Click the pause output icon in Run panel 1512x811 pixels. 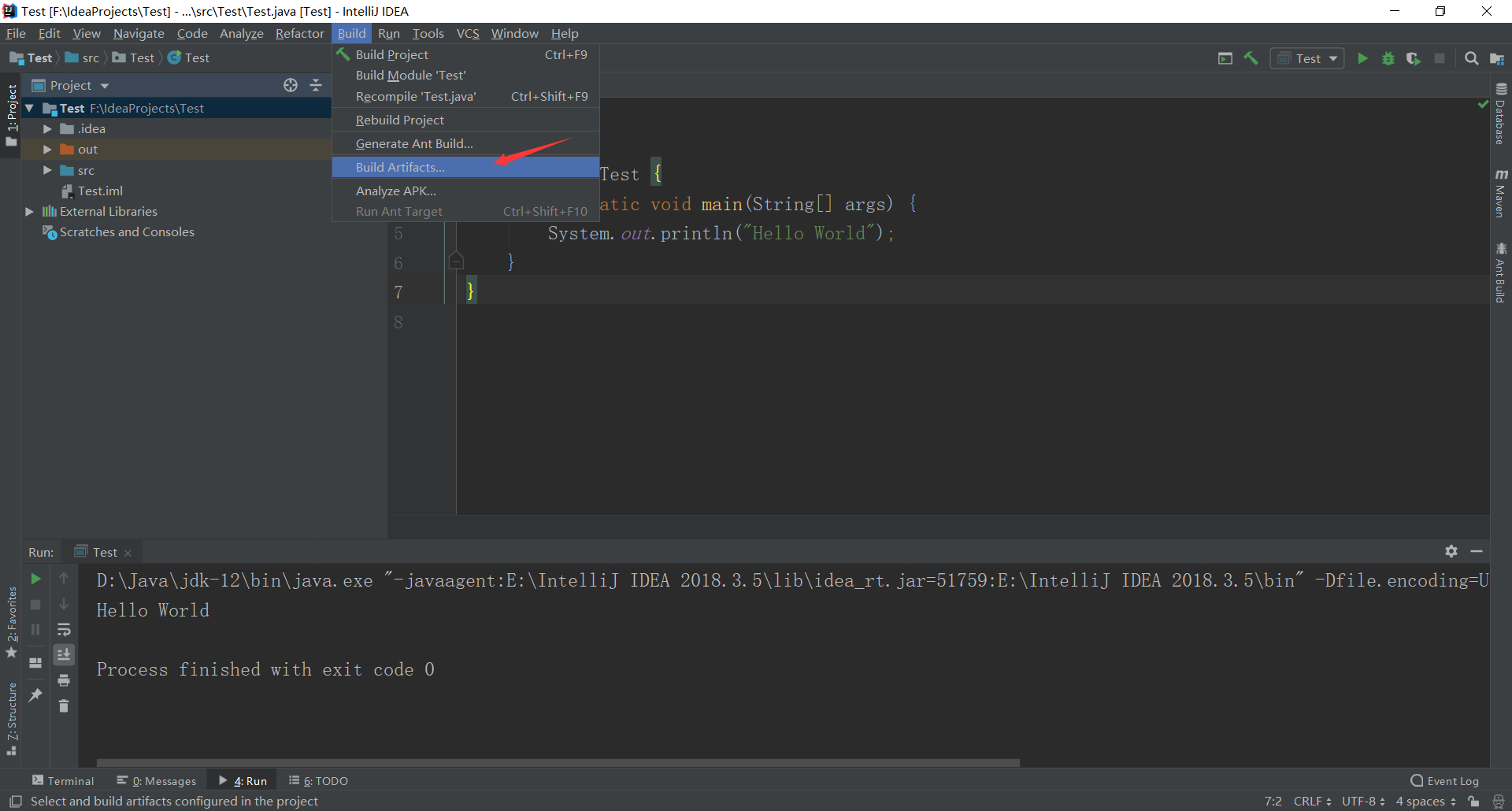[35, 629]
